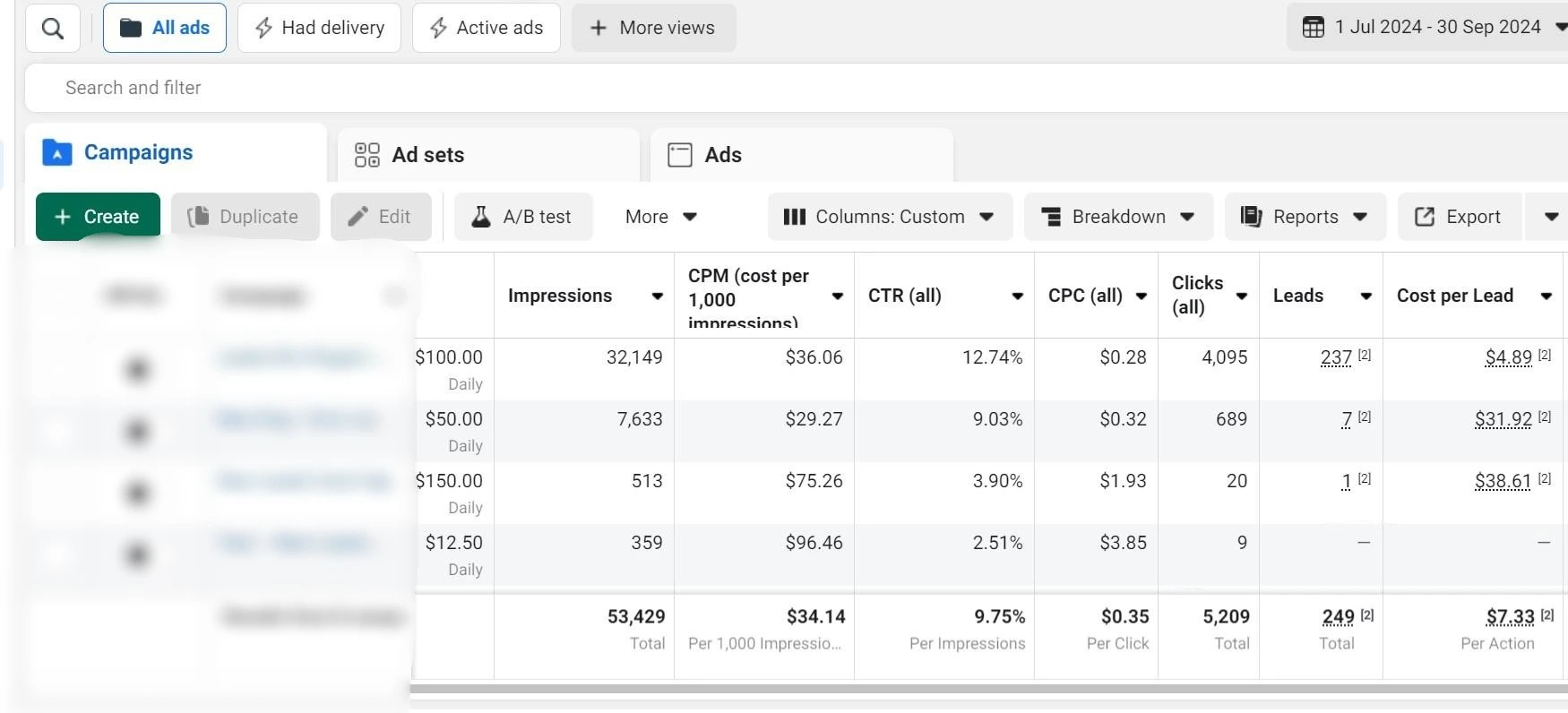This screenshot has width=1568, height=713.
Task: Select the Campaigns tab
Action: pos(176,152)
